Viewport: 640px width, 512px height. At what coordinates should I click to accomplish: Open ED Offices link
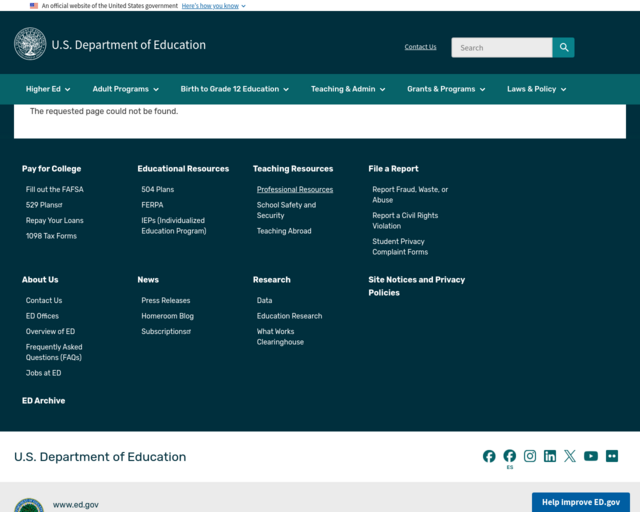click(x=42, y=316)
